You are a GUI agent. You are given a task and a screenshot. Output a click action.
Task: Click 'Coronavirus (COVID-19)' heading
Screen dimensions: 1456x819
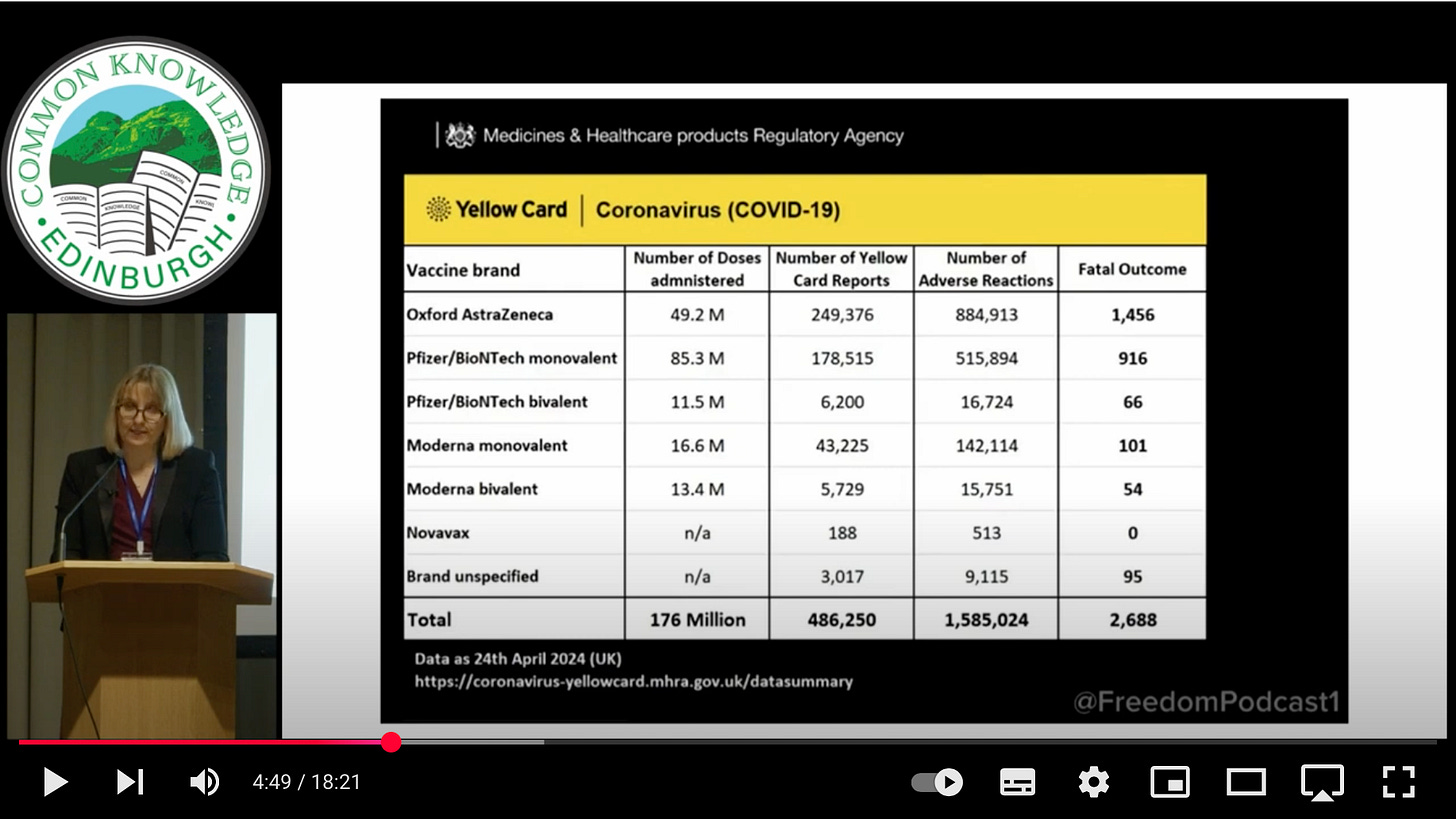click(x=718, y=210)
